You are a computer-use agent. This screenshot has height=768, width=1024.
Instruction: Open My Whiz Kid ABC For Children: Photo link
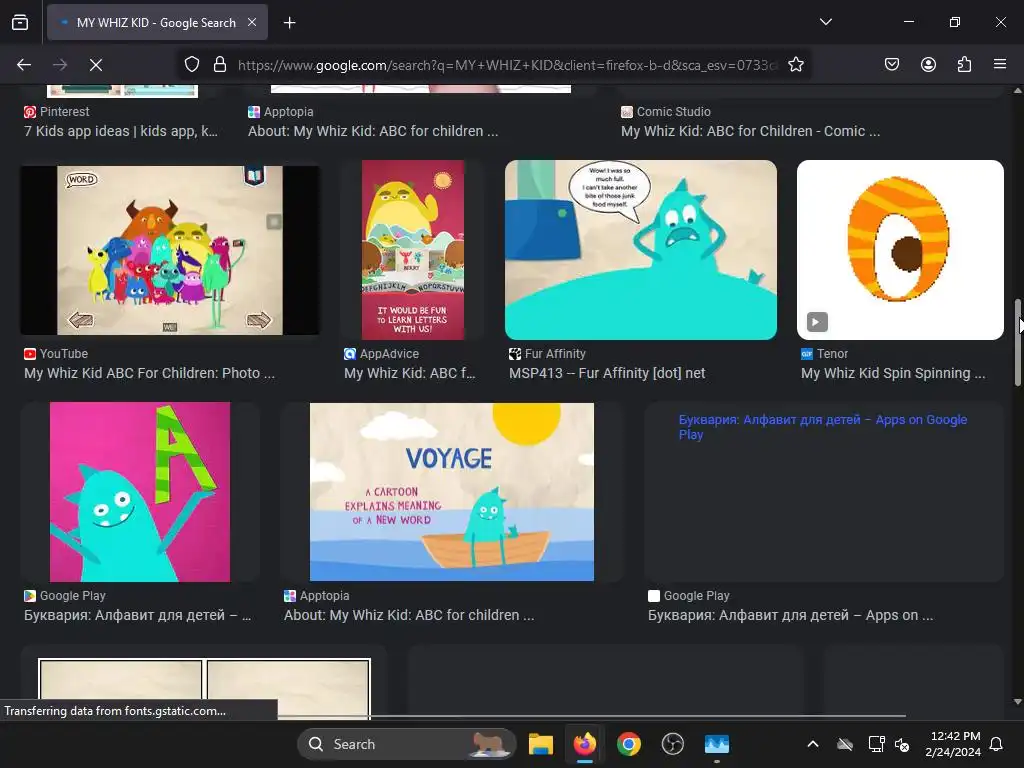(150, 374)
